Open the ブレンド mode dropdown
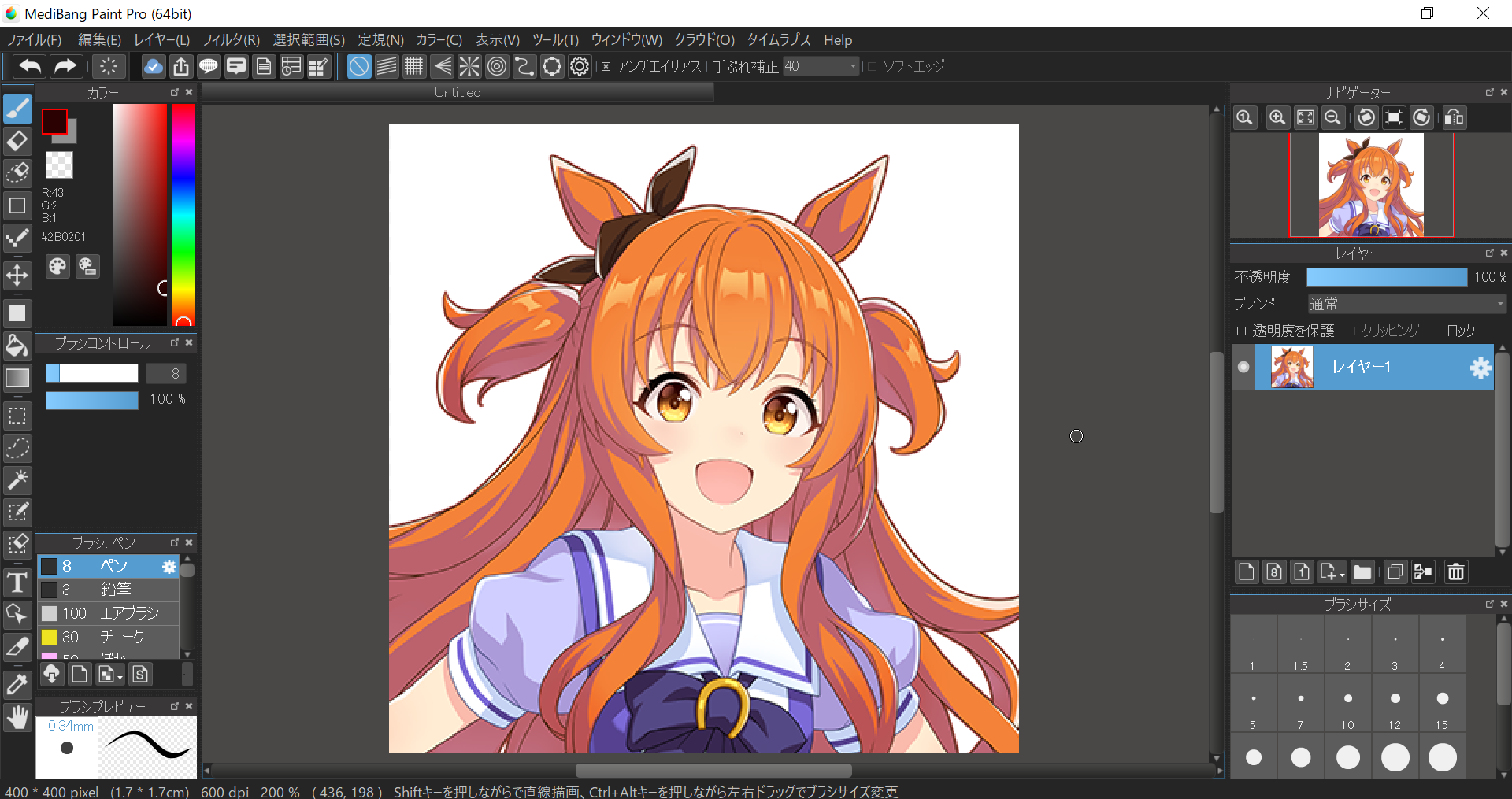1512x799 pixels. coord(1406,304)
